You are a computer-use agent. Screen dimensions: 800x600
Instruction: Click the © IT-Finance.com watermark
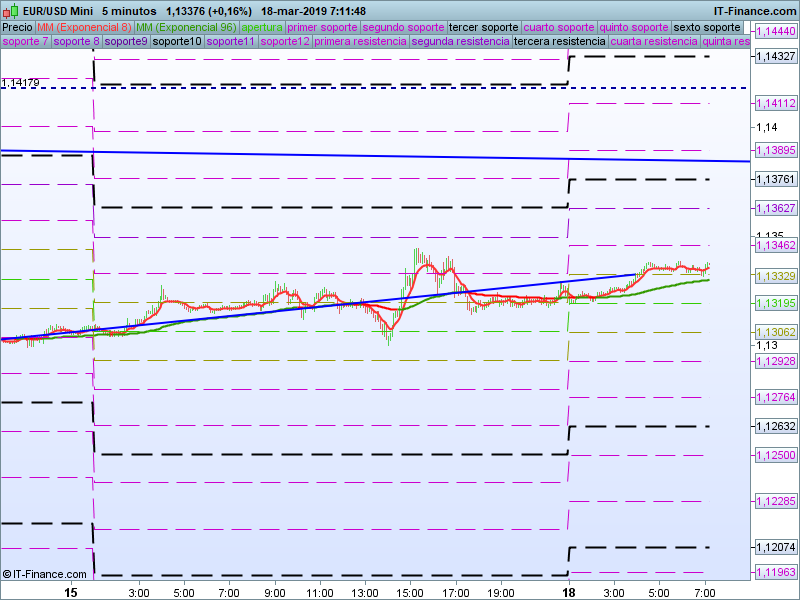pyautogui.click(x=45, y=574)
